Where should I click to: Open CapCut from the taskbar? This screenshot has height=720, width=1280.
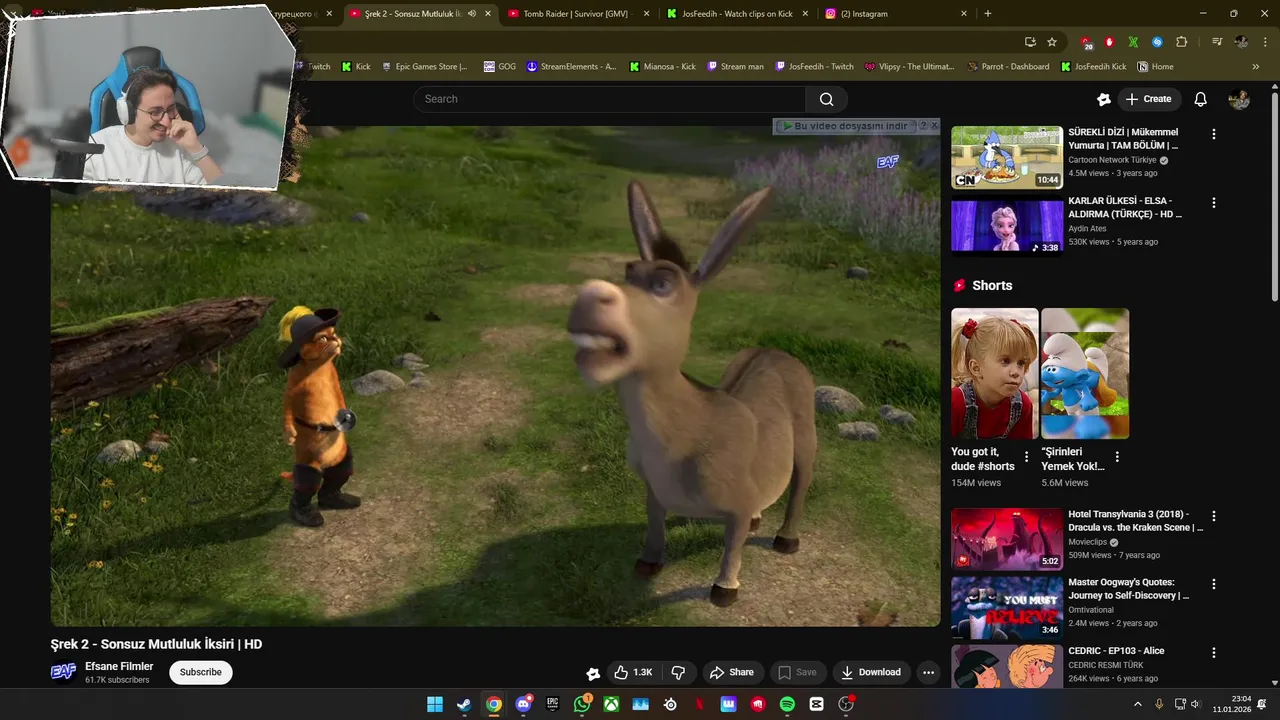pos(816,704)
